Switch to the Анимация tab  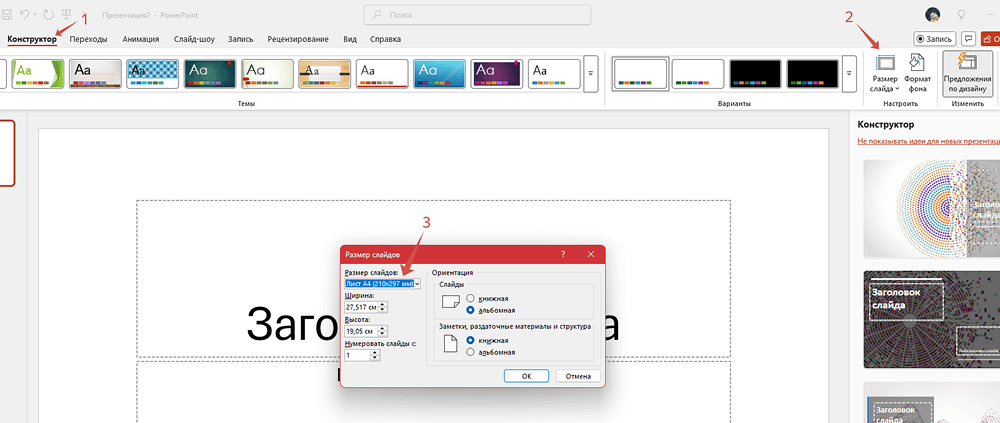pos(141,39)
